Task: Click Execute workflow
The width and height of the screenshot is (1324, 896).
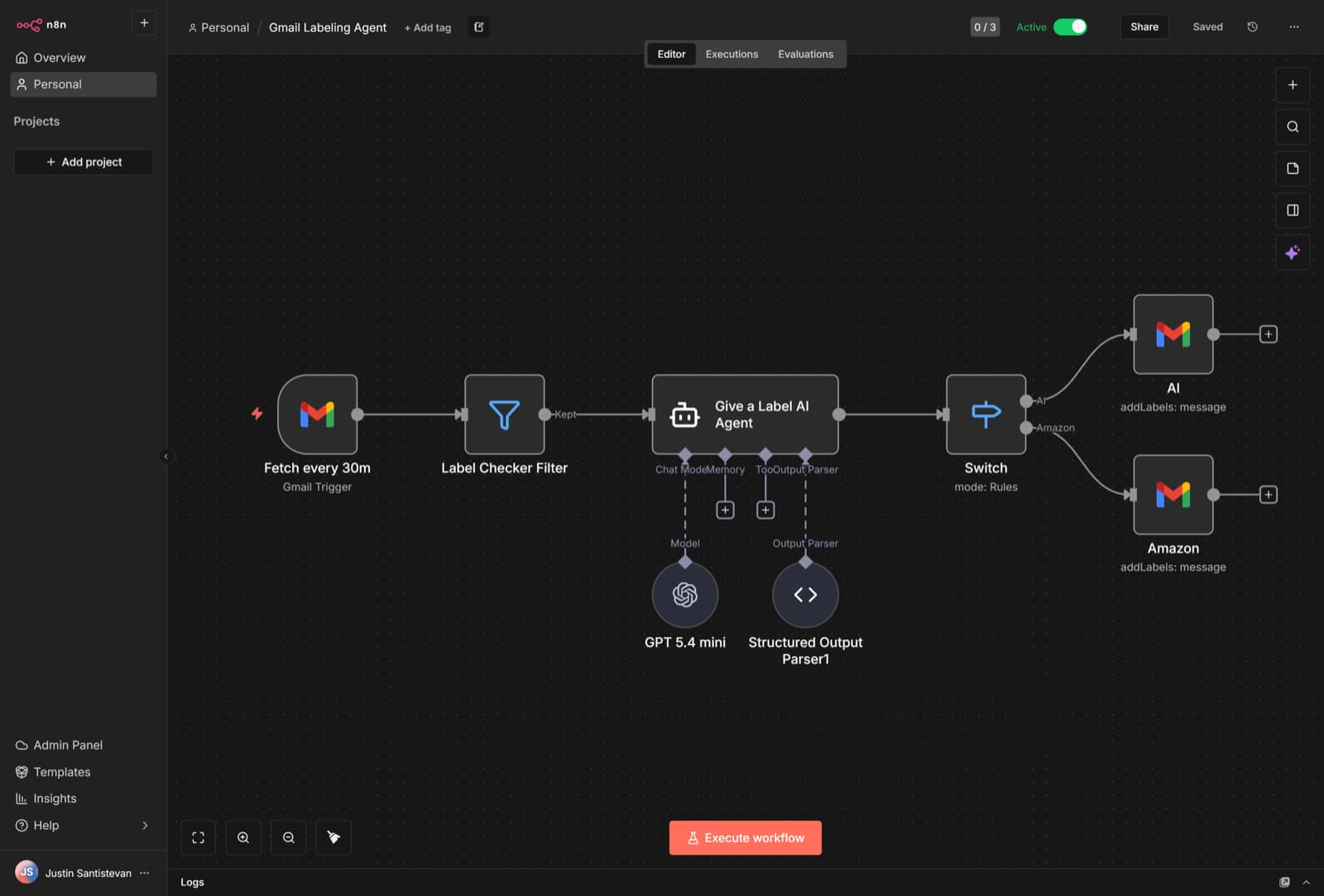Action: click(746, 838)
